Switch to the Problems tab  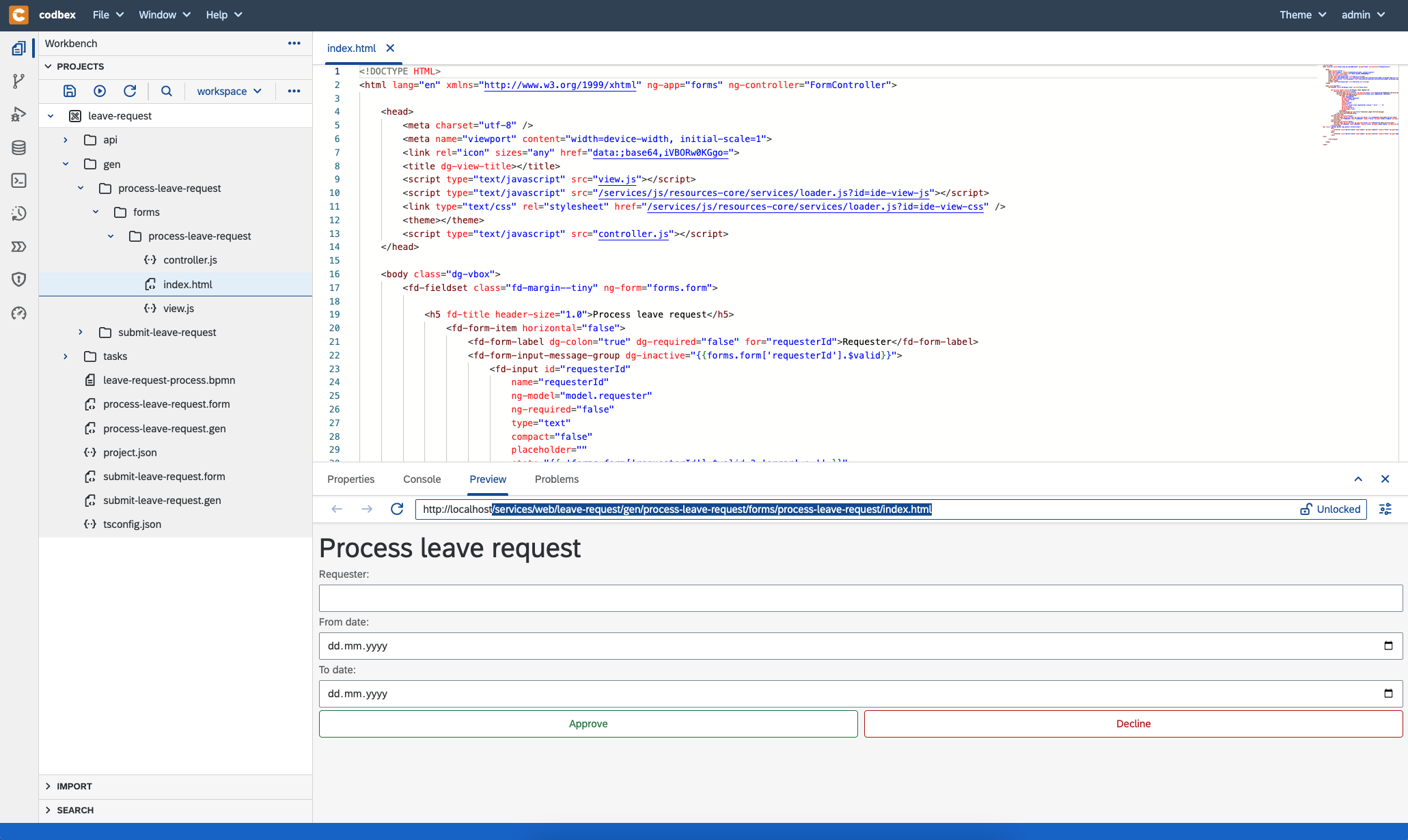[556, 479]
